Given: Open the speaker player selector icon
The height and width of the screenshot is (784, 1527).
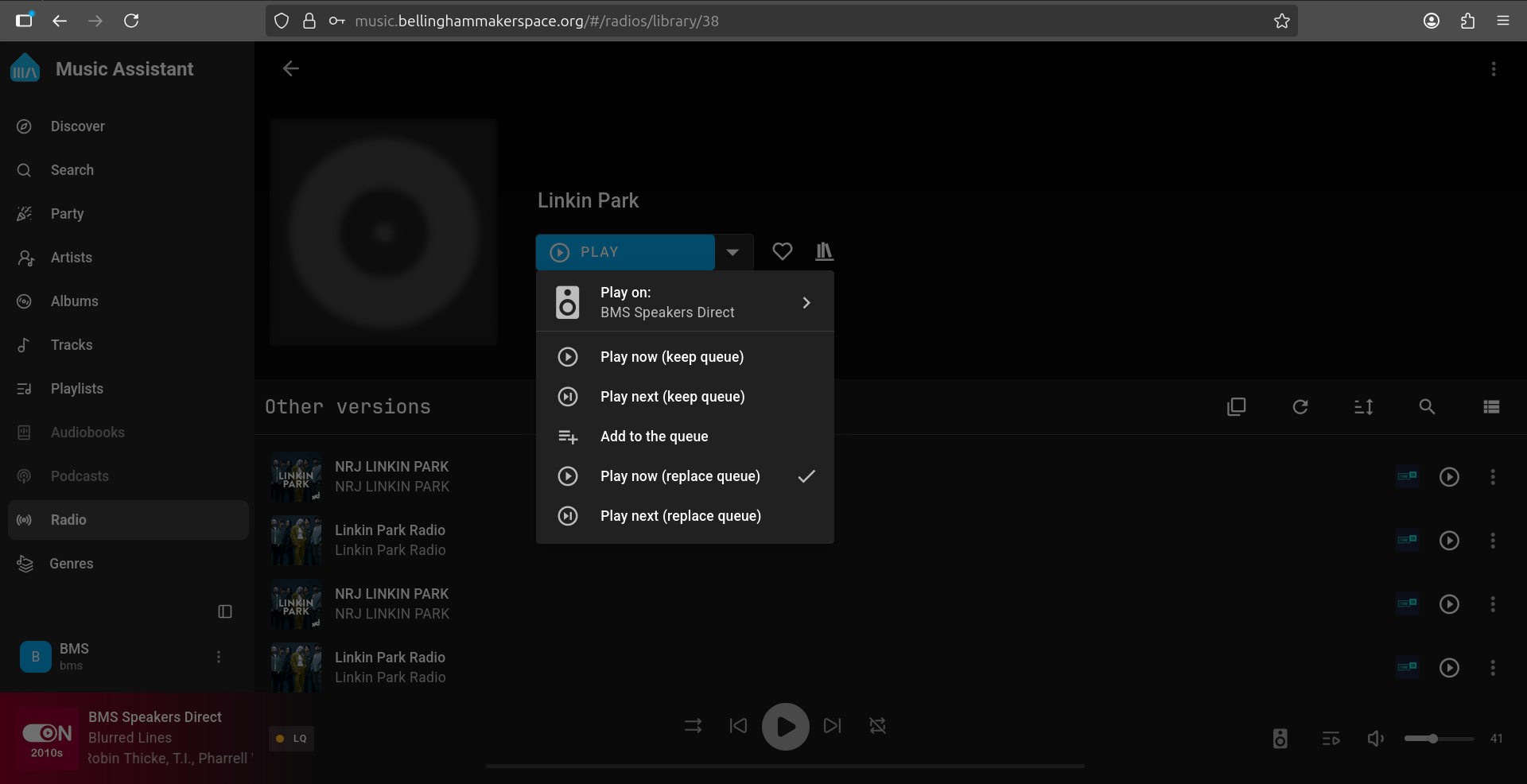Looking at the screenshot, I should 1280,739.
